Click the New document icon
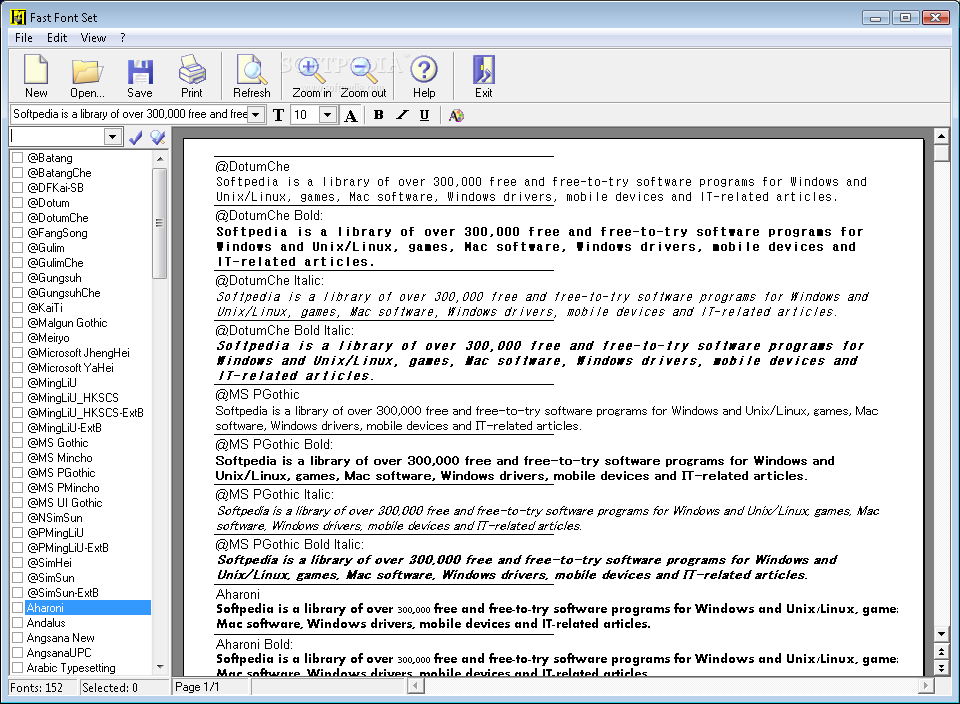Viewport: 960px width, 704px height. (36, 76)
